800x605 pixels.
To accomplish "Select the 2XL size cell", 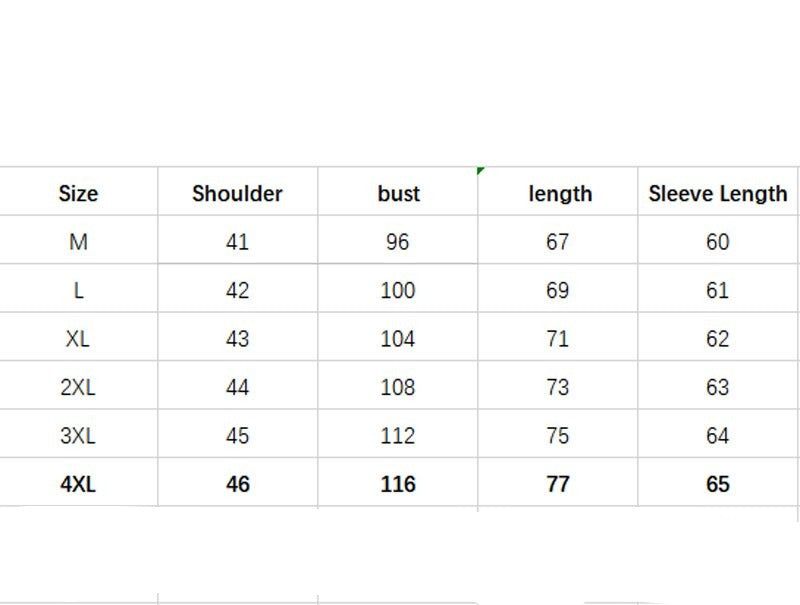I will [78, 387].
